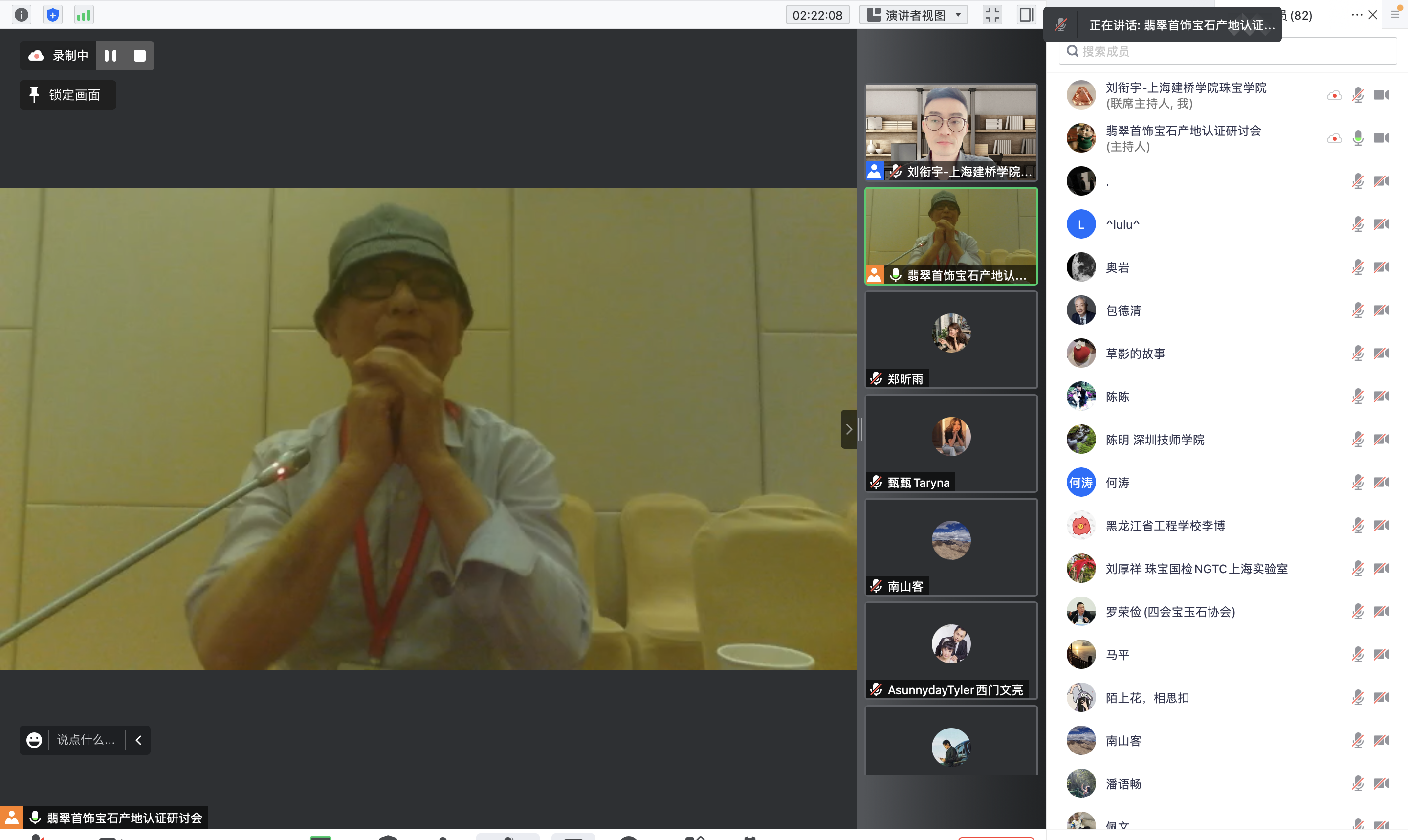This screenshot has height=840, width=1408.
Task: Open the more options ellipsis in members panel
Action: coord(1357,15)
